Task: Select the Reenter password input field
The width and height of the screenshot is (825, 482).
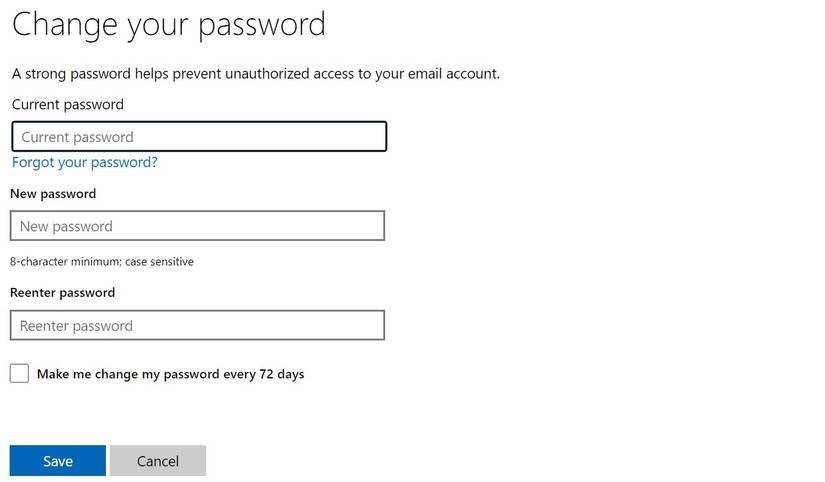Action: 197,326
